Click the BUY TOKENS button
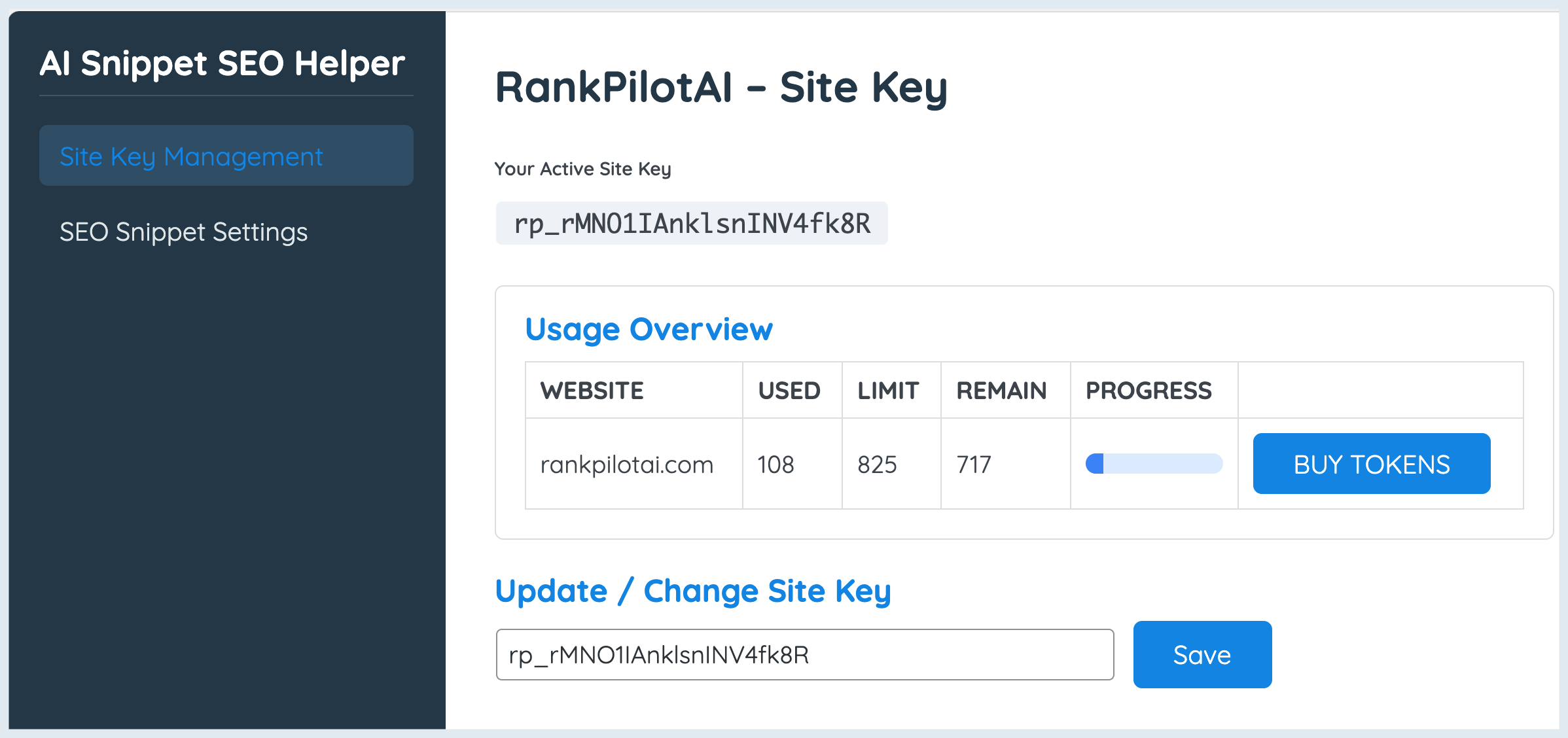The image size is (1568, 738). coord(1371,464)
